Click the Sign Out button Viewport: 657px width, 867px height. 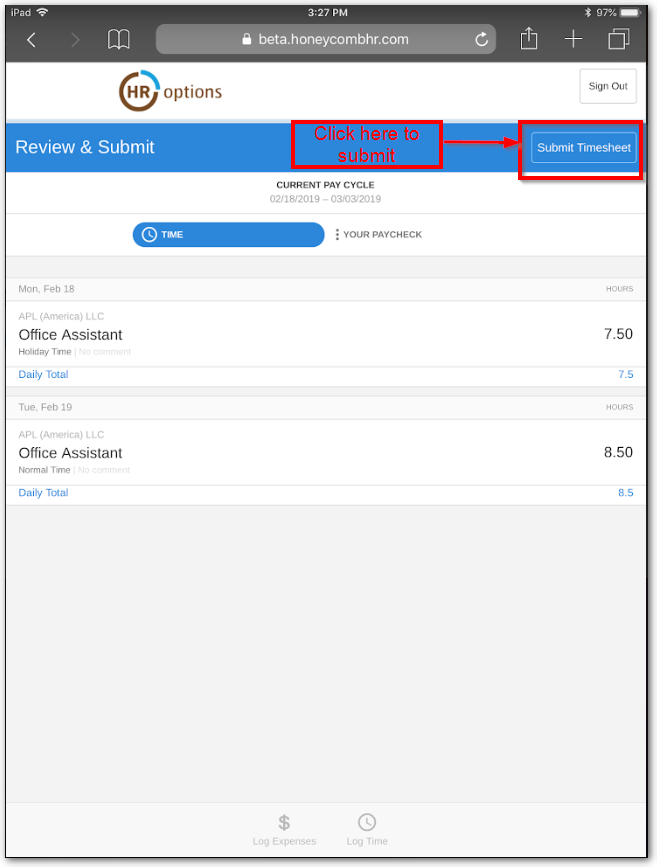tap(607, 87)
